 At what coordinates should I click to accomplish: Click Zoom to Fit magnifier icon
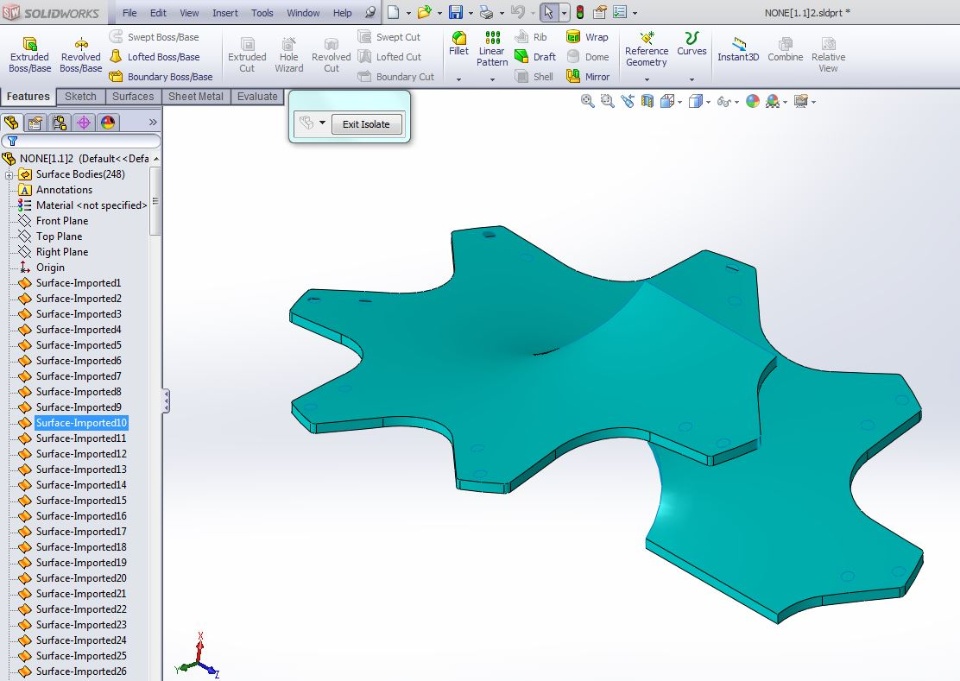[x=587, y=101]
